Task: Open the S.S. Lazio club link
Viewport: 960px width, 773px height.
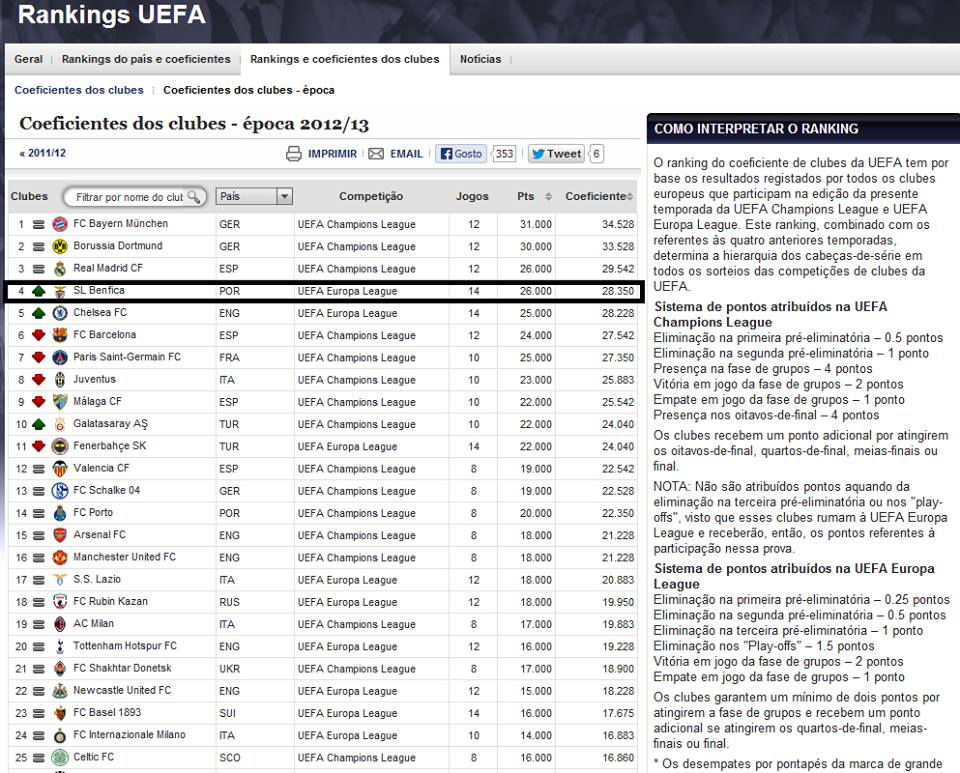Action: click(97, 579)
